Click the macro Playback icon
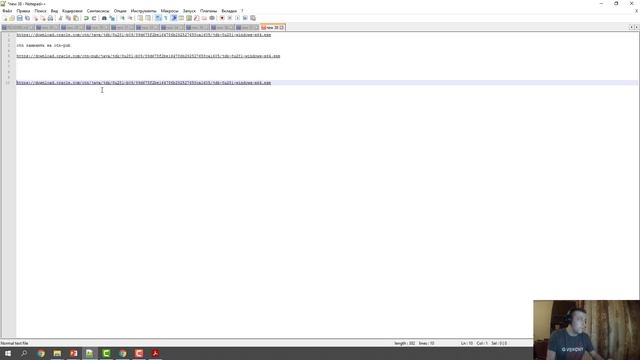This screenshot has height=360, width=640. (238, 18)
